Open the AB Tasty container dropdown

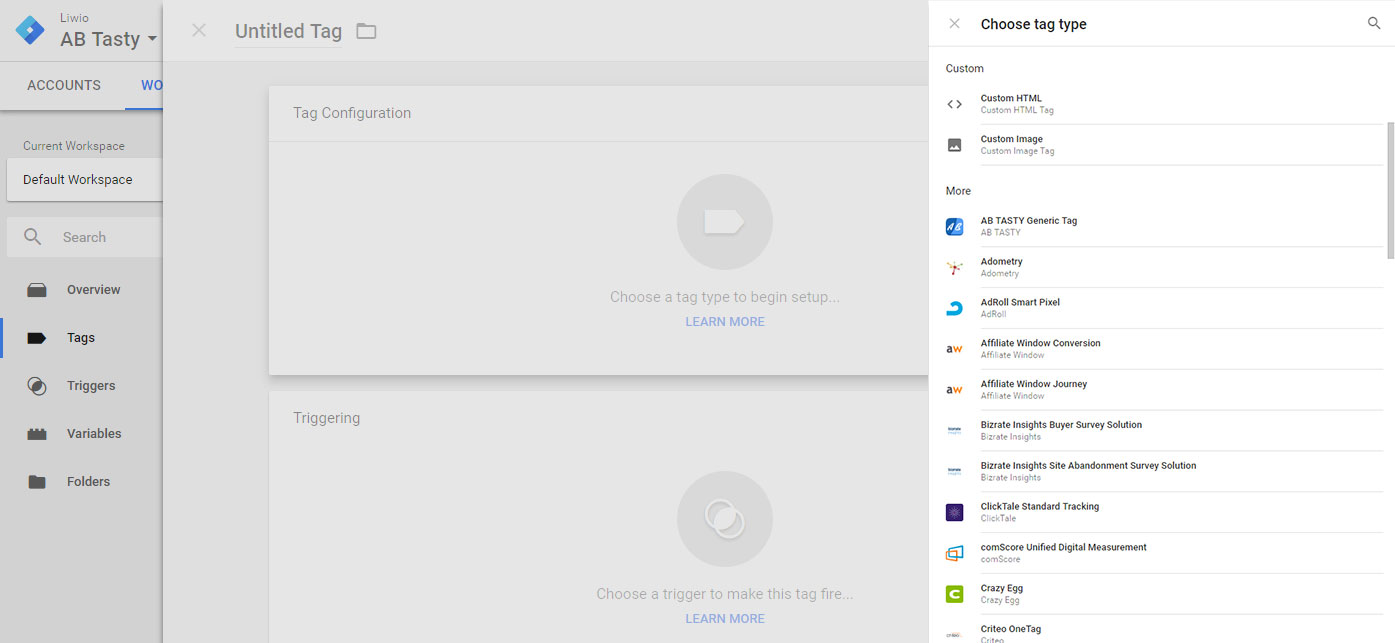[108, 39]
